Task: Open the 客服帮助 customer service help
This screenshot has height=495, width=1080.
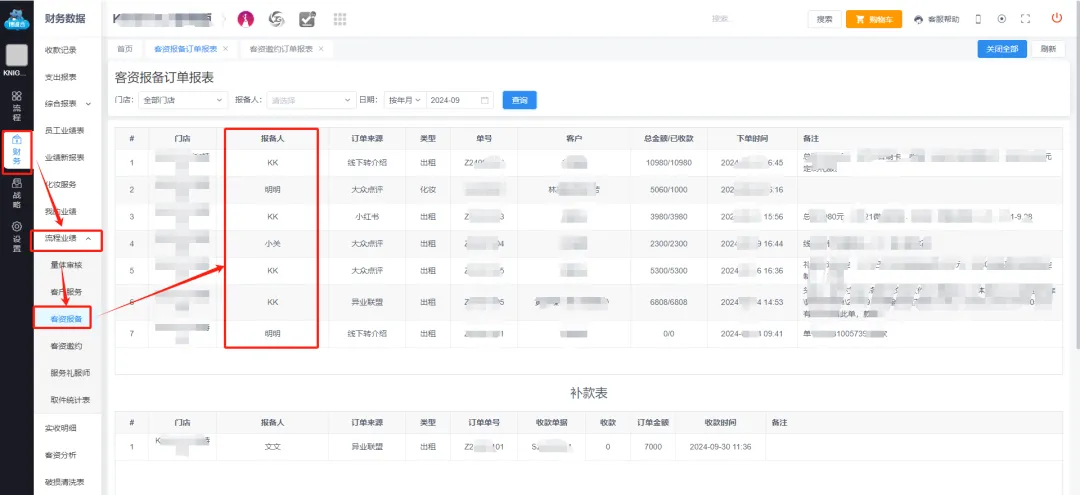Action: pos(936,19)
